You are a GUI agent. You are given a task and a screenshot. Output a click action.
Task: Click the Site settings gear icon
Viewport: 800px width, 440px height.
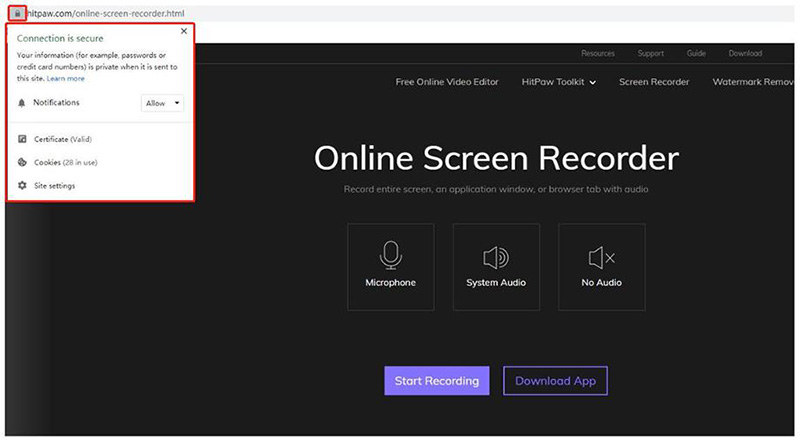(22, 185)
